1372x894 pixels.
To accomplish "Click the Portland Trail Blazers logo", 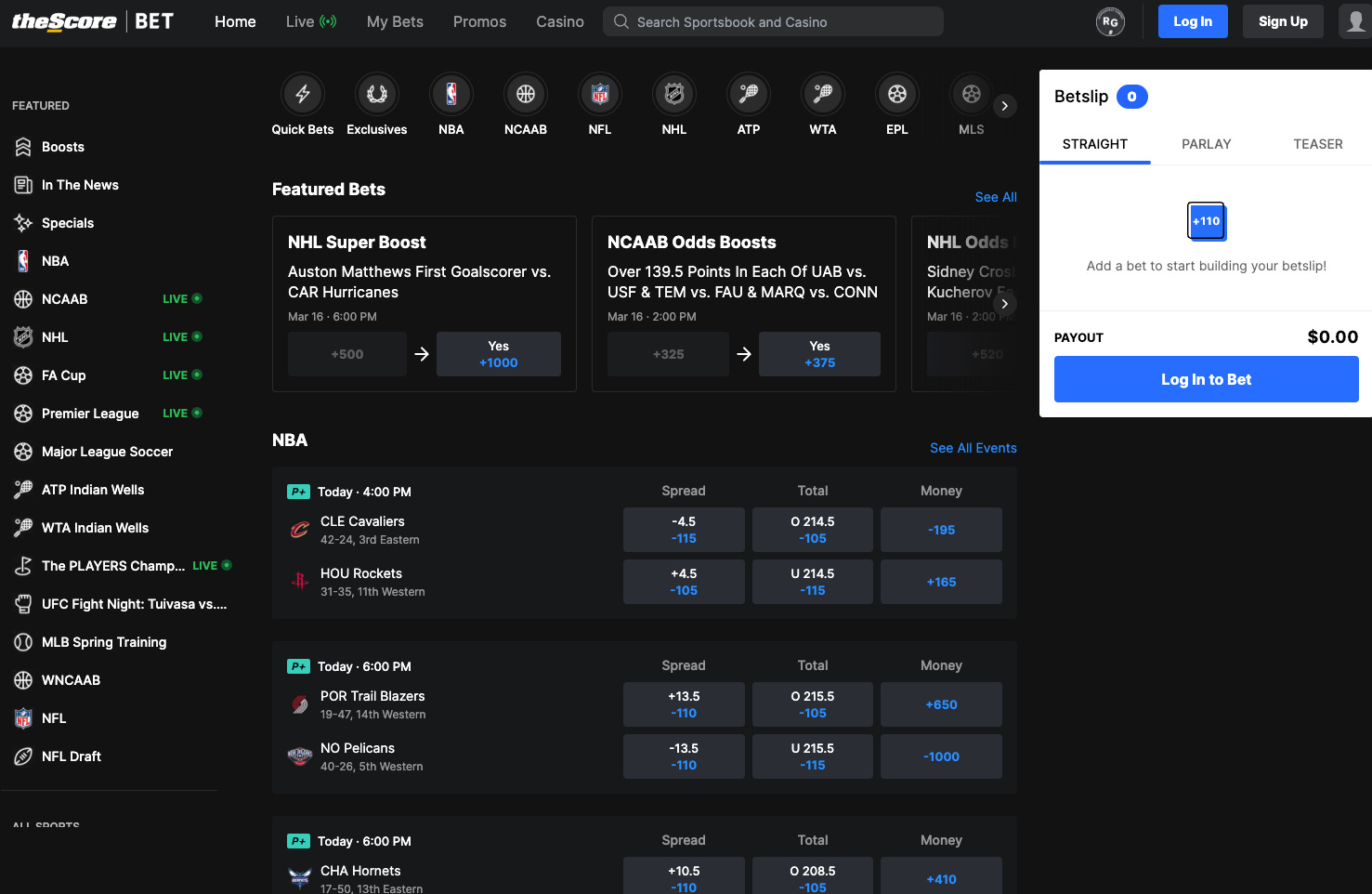I will click(x=299, y=704).
